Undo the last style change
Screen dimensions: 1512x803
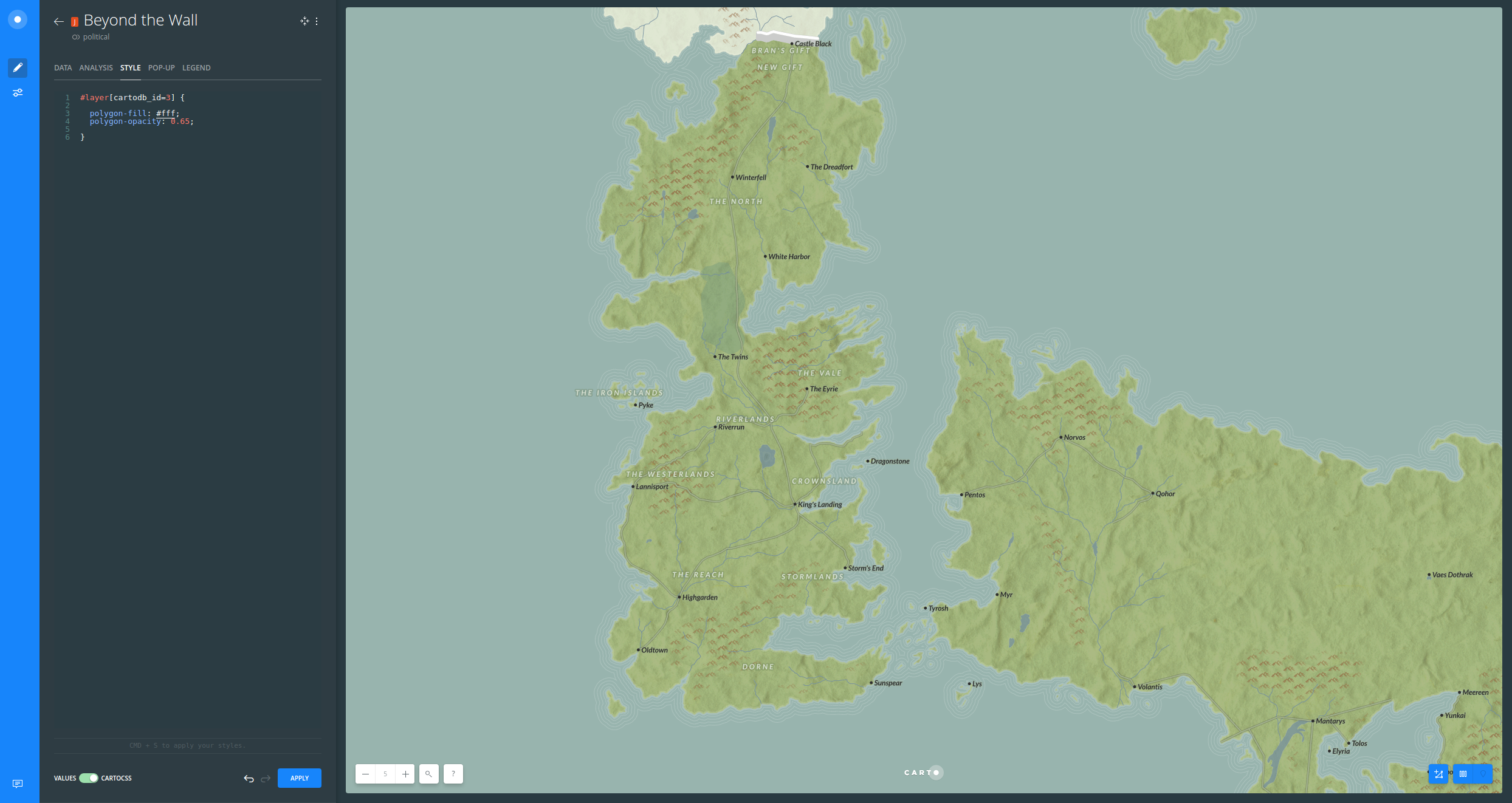[x=249, y=778]
